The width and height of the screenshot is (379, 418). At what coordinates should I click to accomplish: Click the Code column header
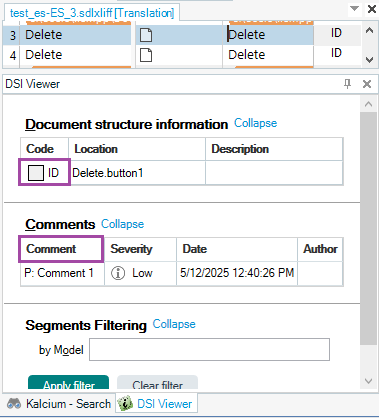pyautogui.click(x=44, y=149)
